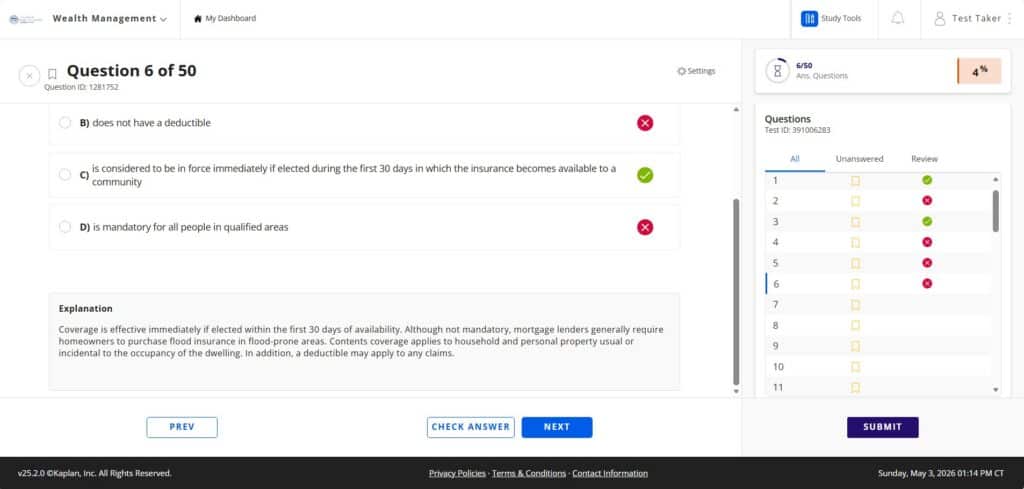
Task: Open the kebab menu beside Test Taker
Action: 1010,18
